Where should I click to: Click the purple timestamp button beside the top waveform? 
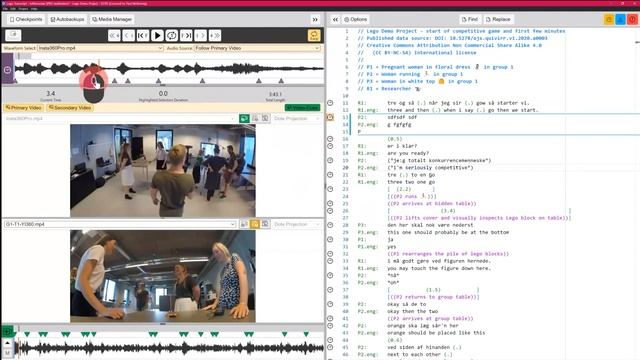coord(7,70)
